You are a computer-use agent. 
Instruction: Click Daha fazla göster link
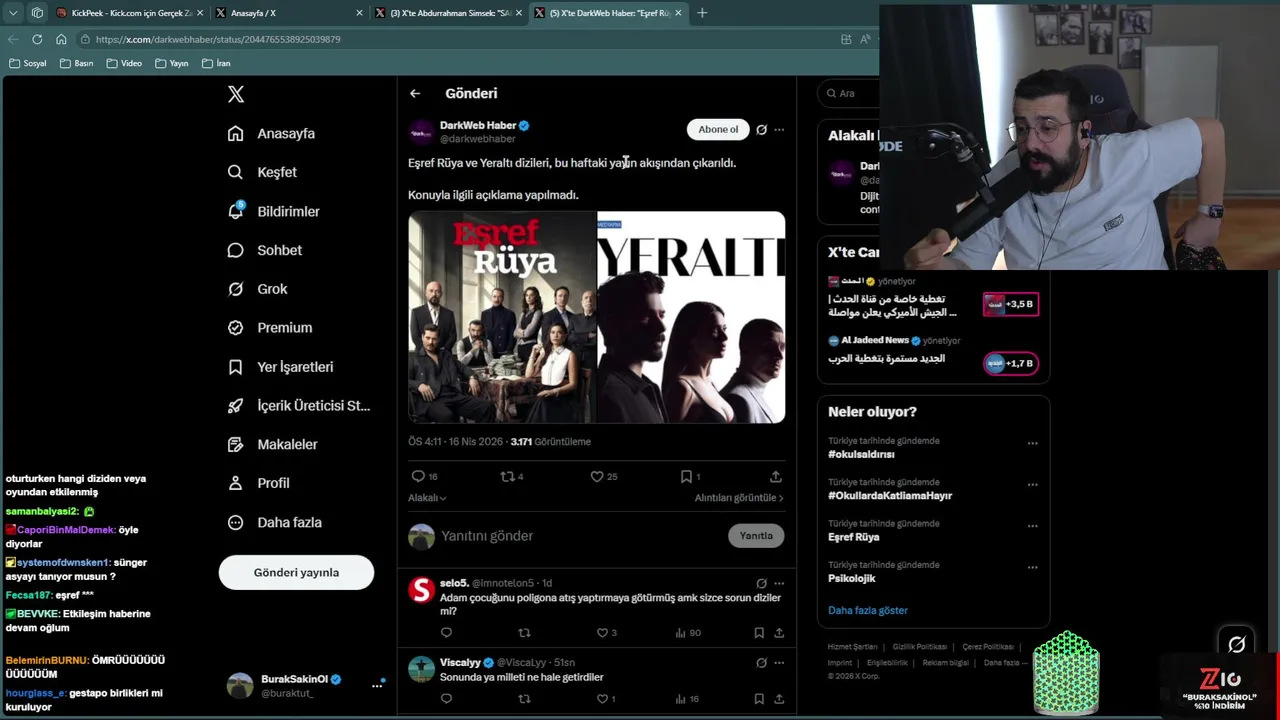868,610
